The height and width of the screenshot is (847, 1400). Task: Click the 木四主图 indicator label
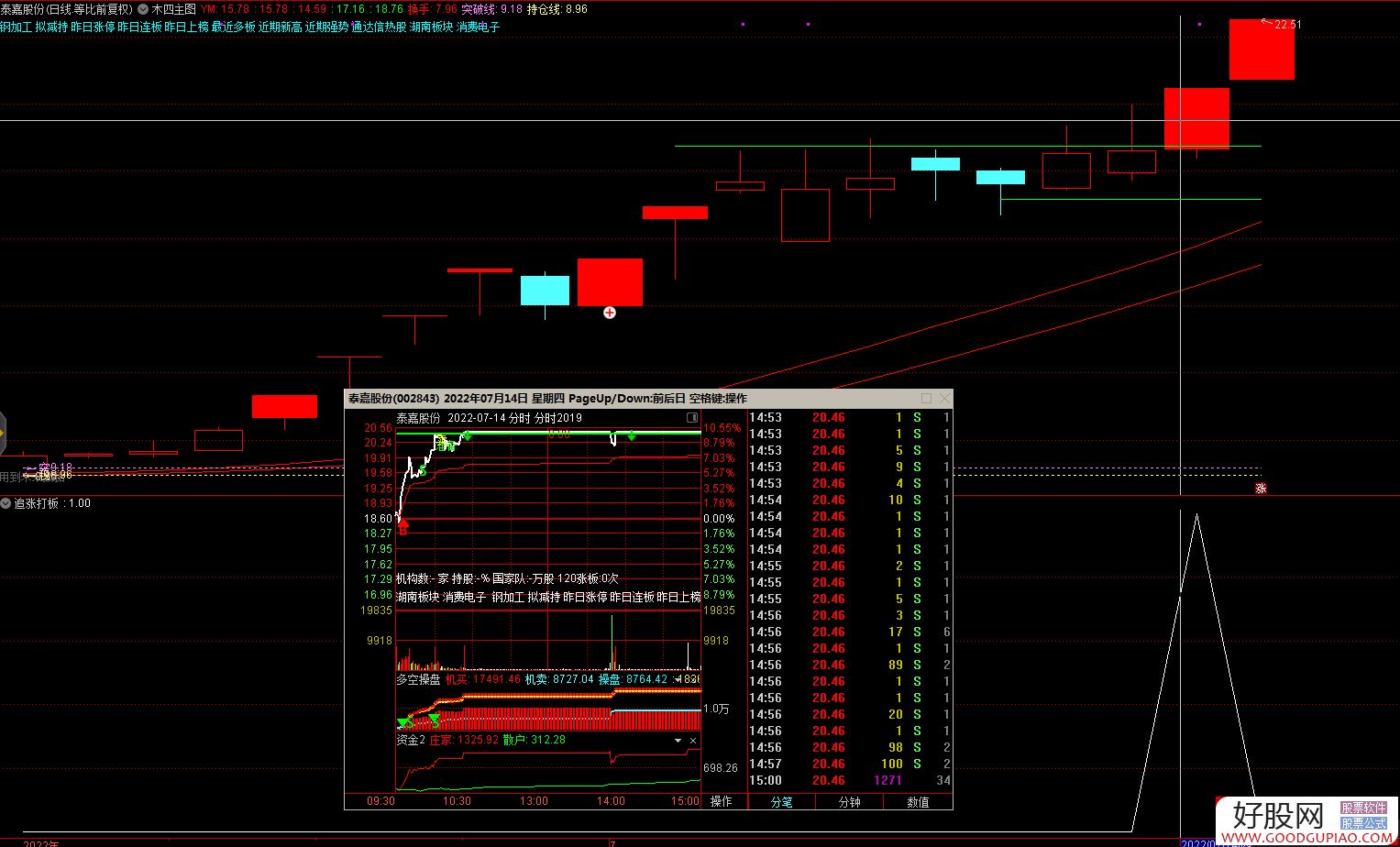(173, 9)
